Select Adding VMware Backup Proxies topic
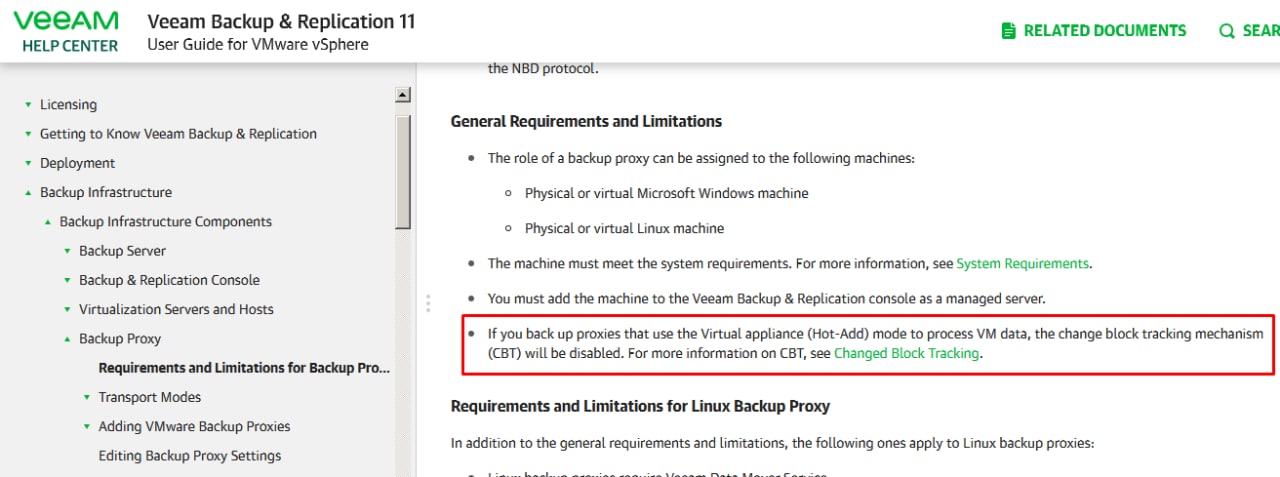 [x=194, y=426]
